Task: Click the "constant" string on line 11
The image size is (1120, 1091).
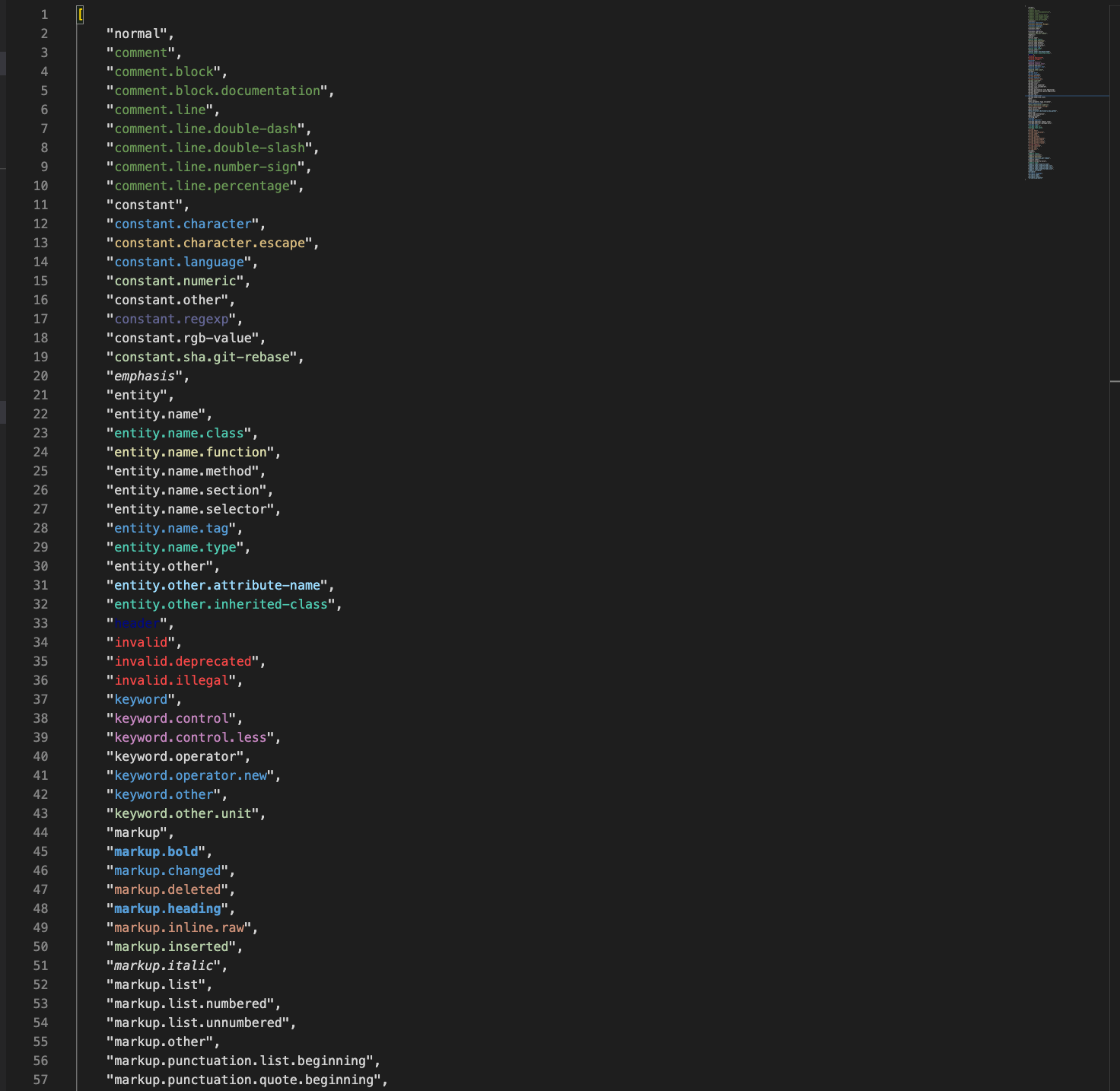Action: (x=145, y=205)
